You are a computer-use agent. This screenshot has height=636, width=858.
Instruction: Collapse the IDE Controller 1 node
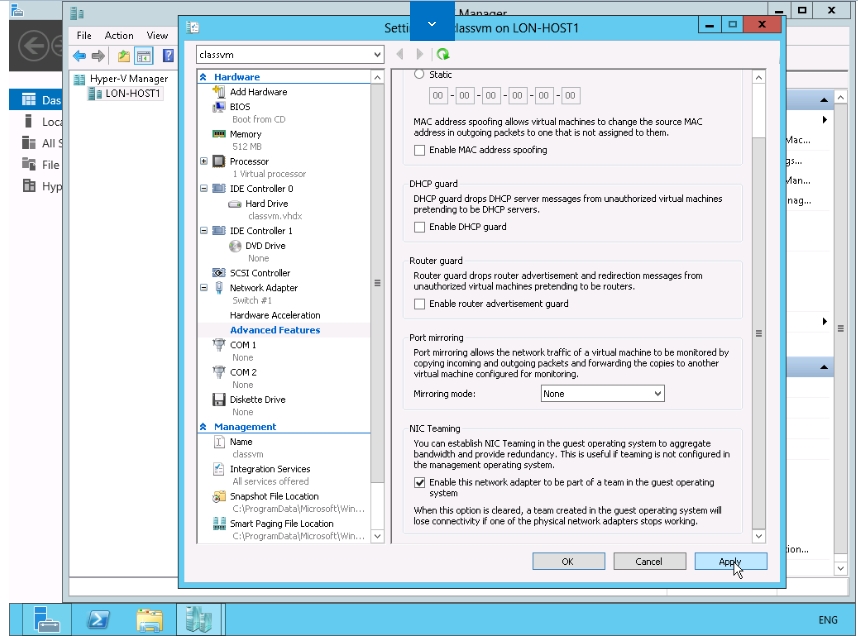coord(204,230)
